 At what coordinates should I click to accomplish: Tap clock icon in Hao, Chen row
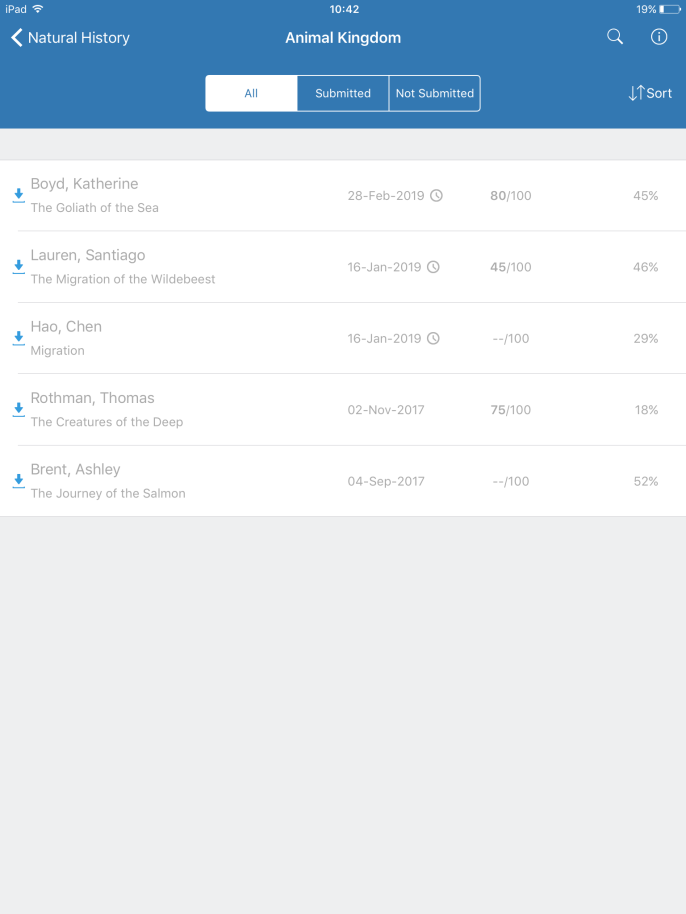tap(433, 339)
